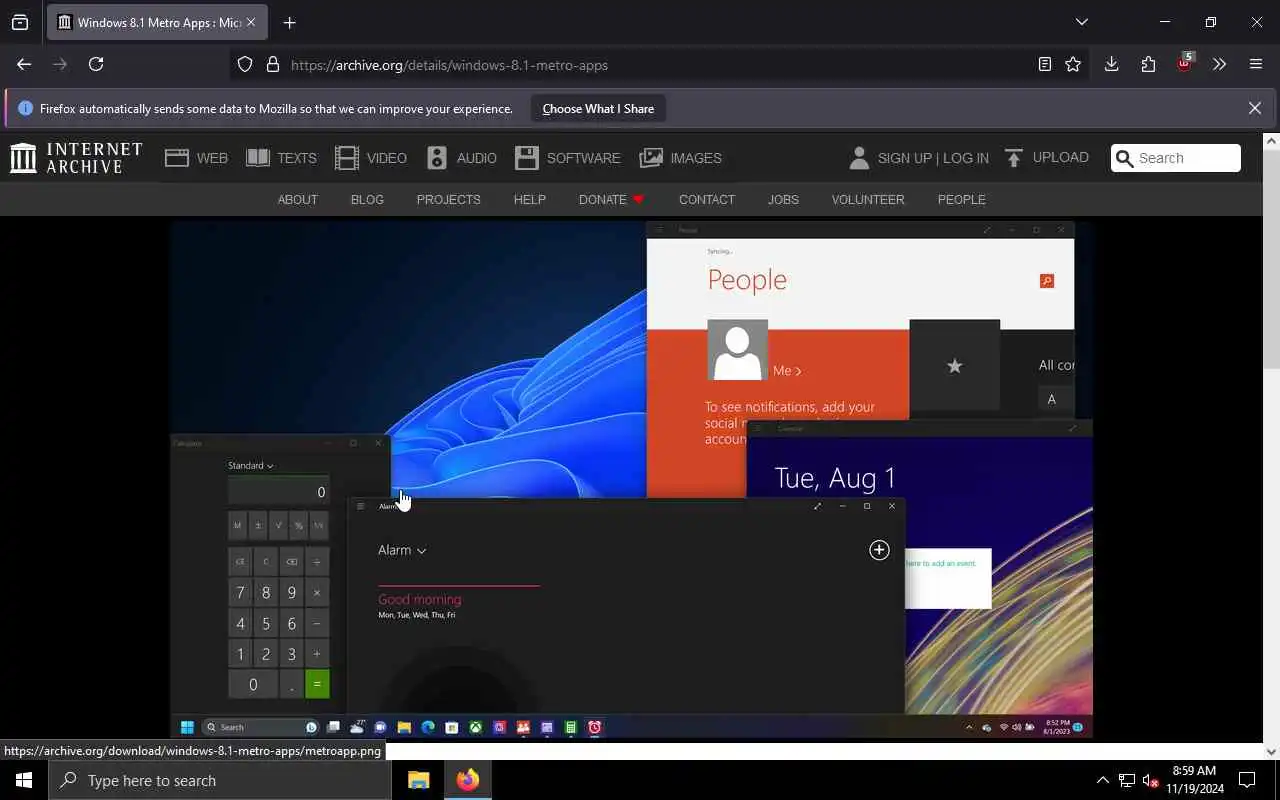Show more toolbar tools chevrons
1280x800 pixels.
pyautogui.click(x=1219, y=64)
